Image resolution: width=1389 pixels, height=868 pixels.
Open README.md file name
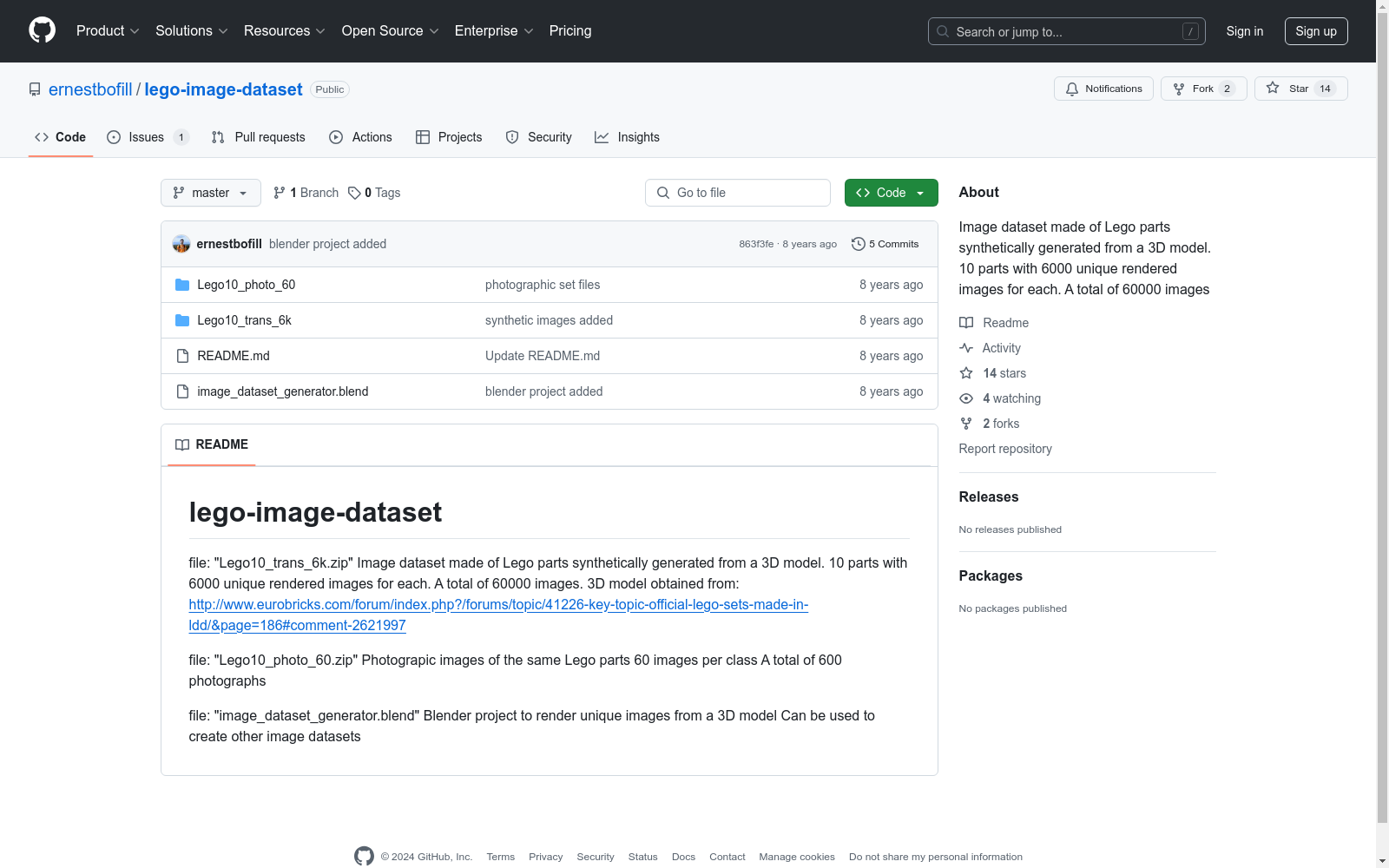coord(234,356)
